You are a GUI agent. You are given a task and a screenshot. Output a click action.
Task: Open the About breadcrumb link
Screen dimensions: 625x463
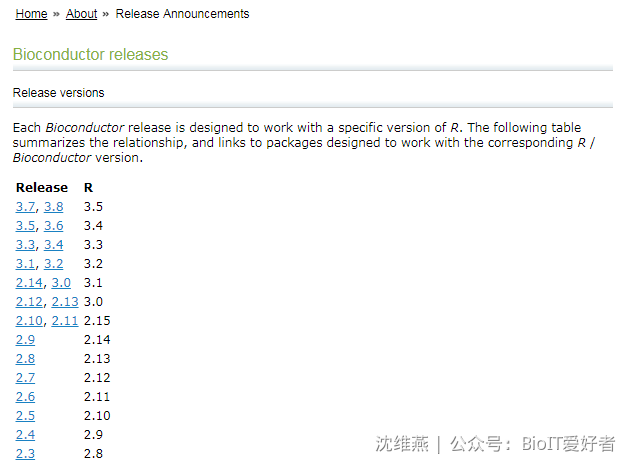click(x=81, y=14)
